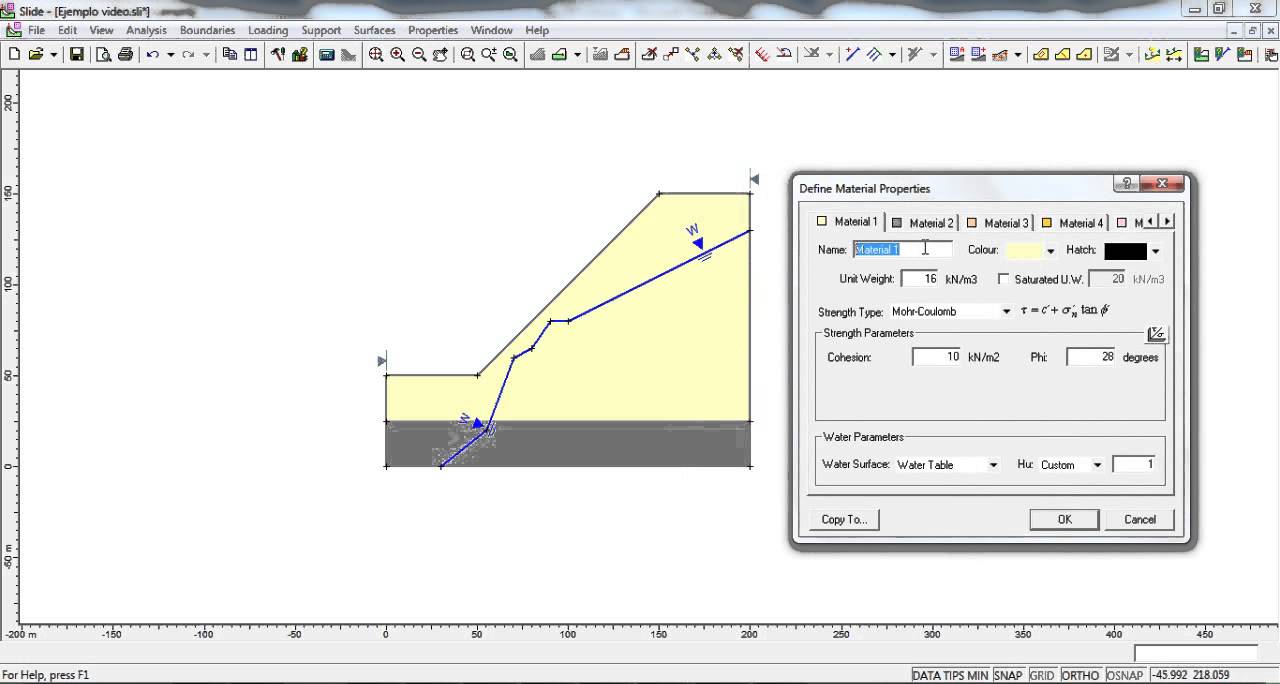
Task: Click the blue hatched lines icon
Action: pyautogui.click(x=874, y=55)
